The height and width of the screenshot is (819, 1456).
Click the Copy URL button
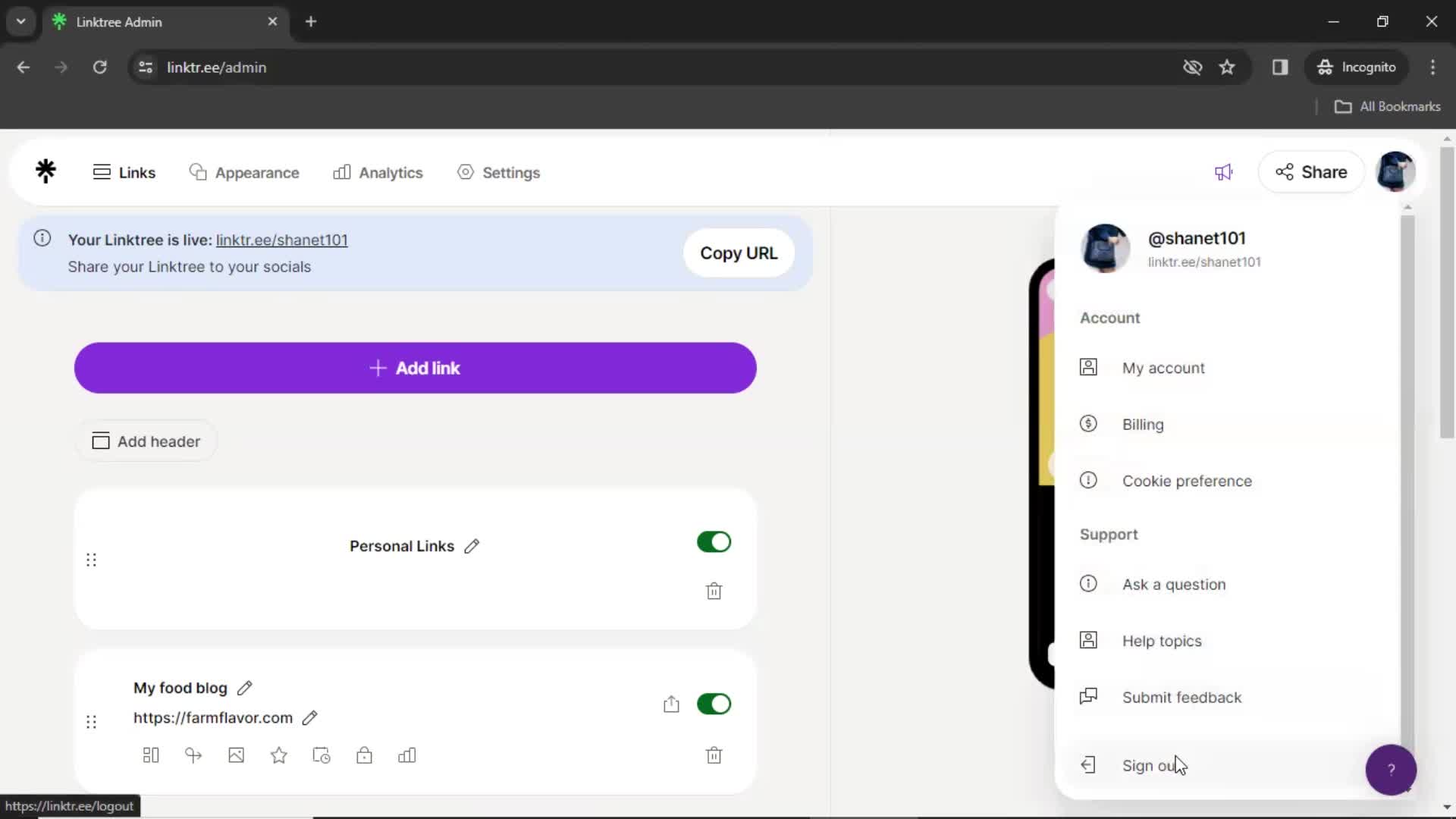[739, 253]
